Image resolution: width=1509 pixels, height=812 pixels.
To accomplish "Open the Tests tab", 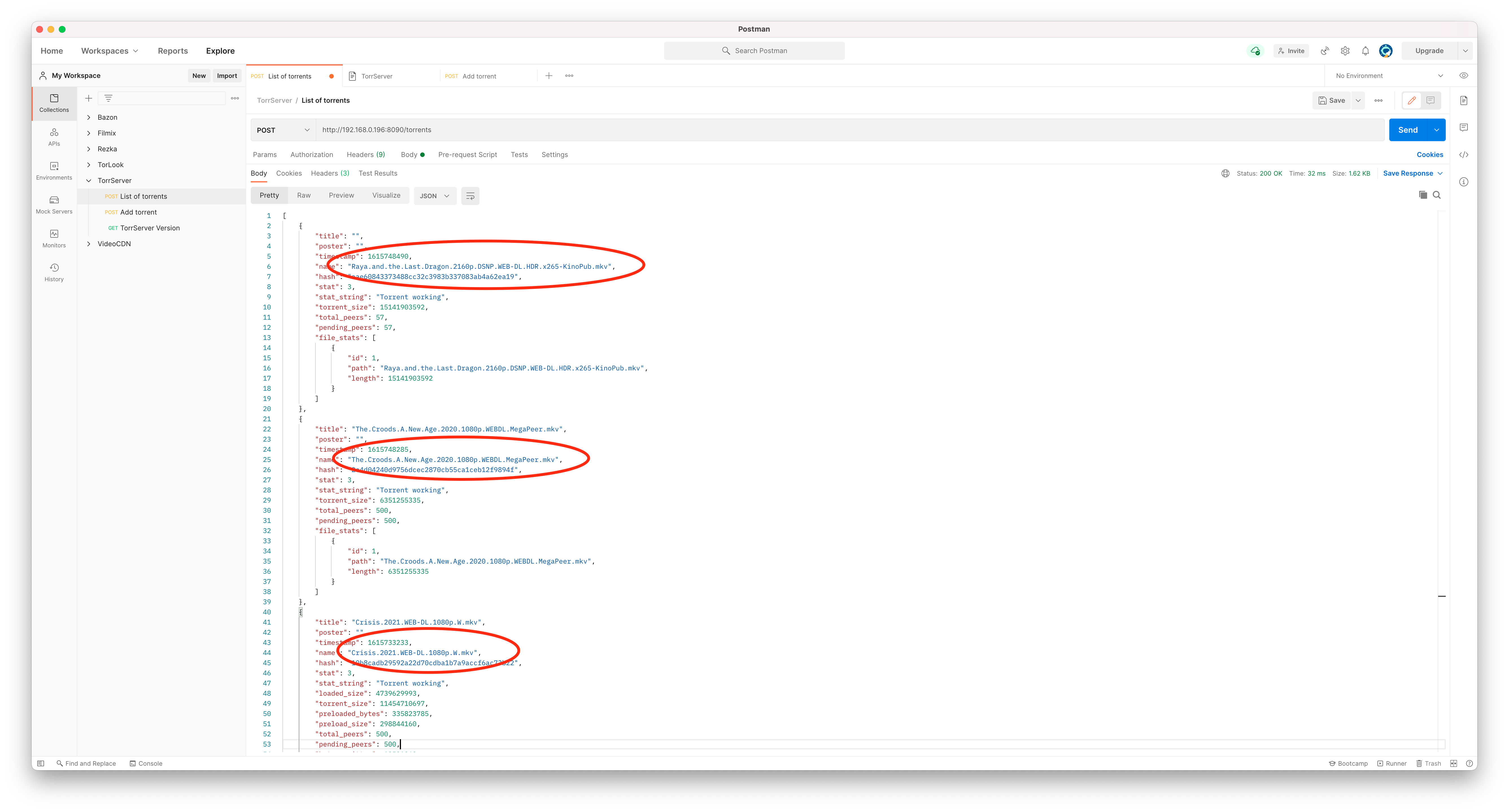I will coord(519,155).
